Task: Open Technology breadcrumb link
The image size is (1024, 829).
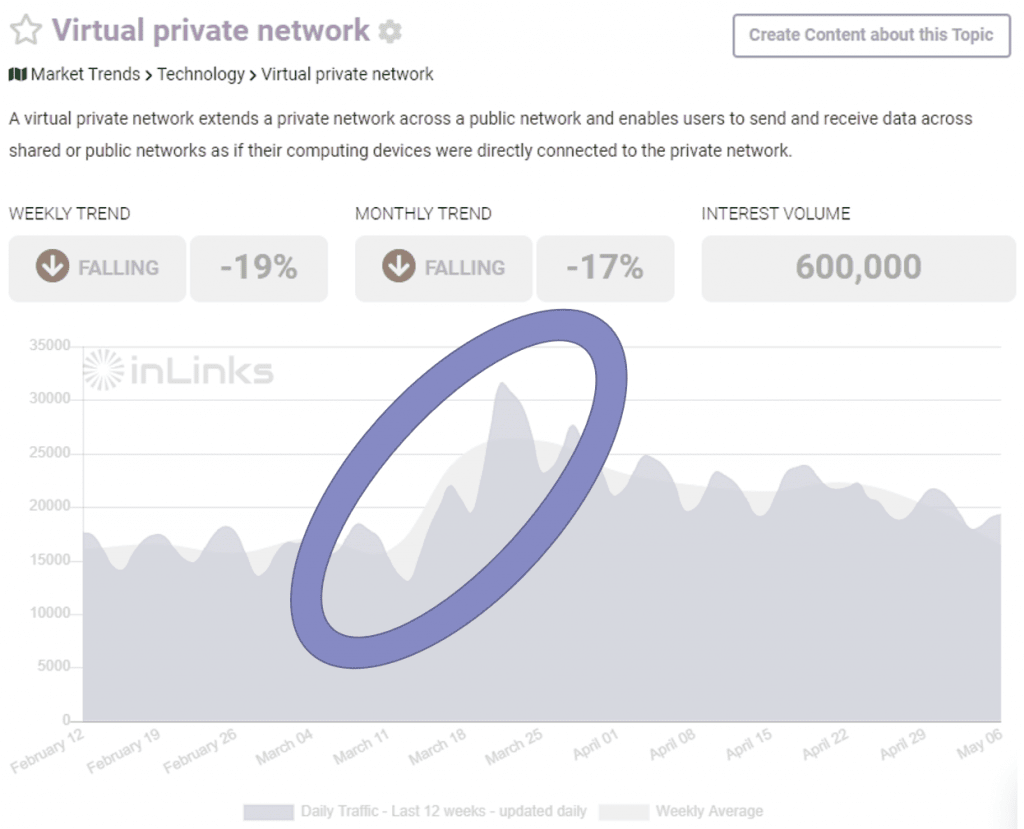Action: point(201,74)
